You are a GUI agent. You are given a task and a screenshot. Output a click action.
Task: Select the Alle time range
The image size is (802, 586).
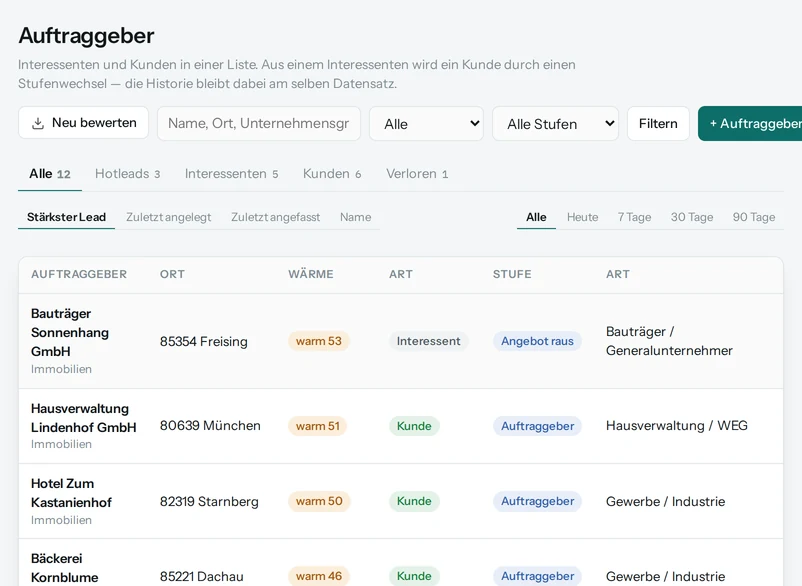click(536, 217)
